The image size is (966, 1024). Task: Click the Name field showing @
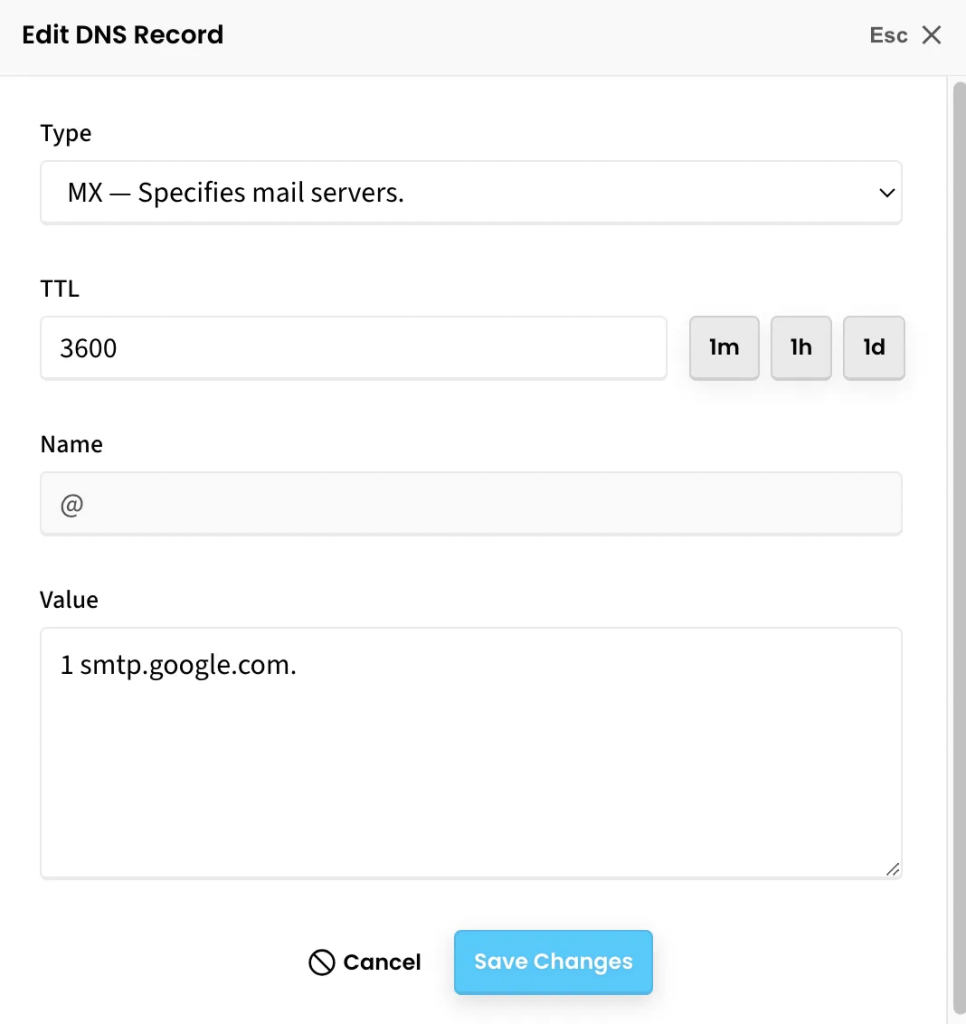pyautogui.click(x=470, y=504)
